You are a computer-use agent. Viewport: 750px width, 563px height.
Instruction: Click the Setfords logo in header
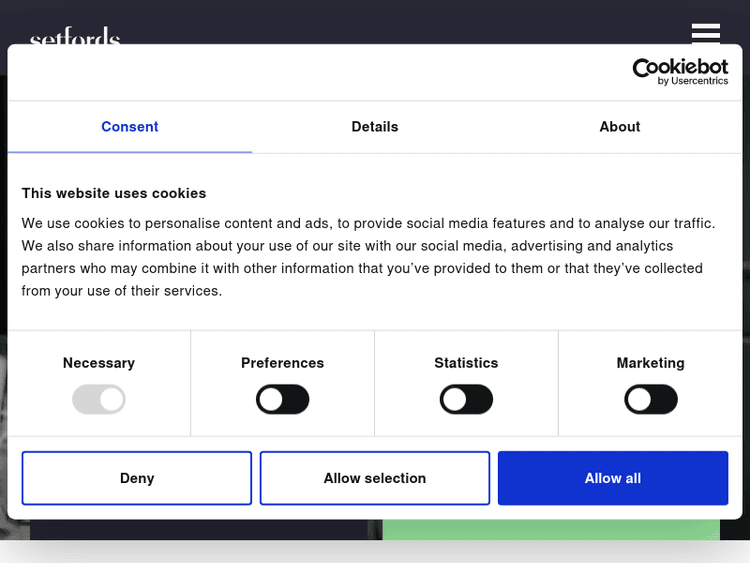click(x=75, y=38)
